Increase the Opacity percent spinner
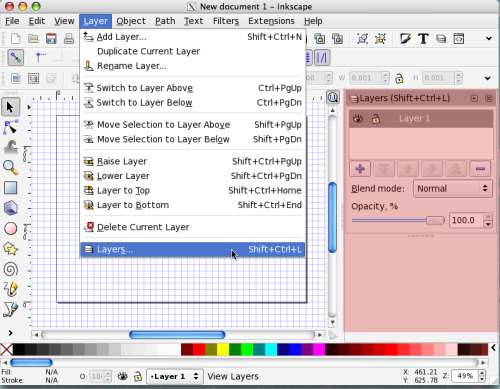This screenshot has width=500, height=389. [x=488, y=217]
